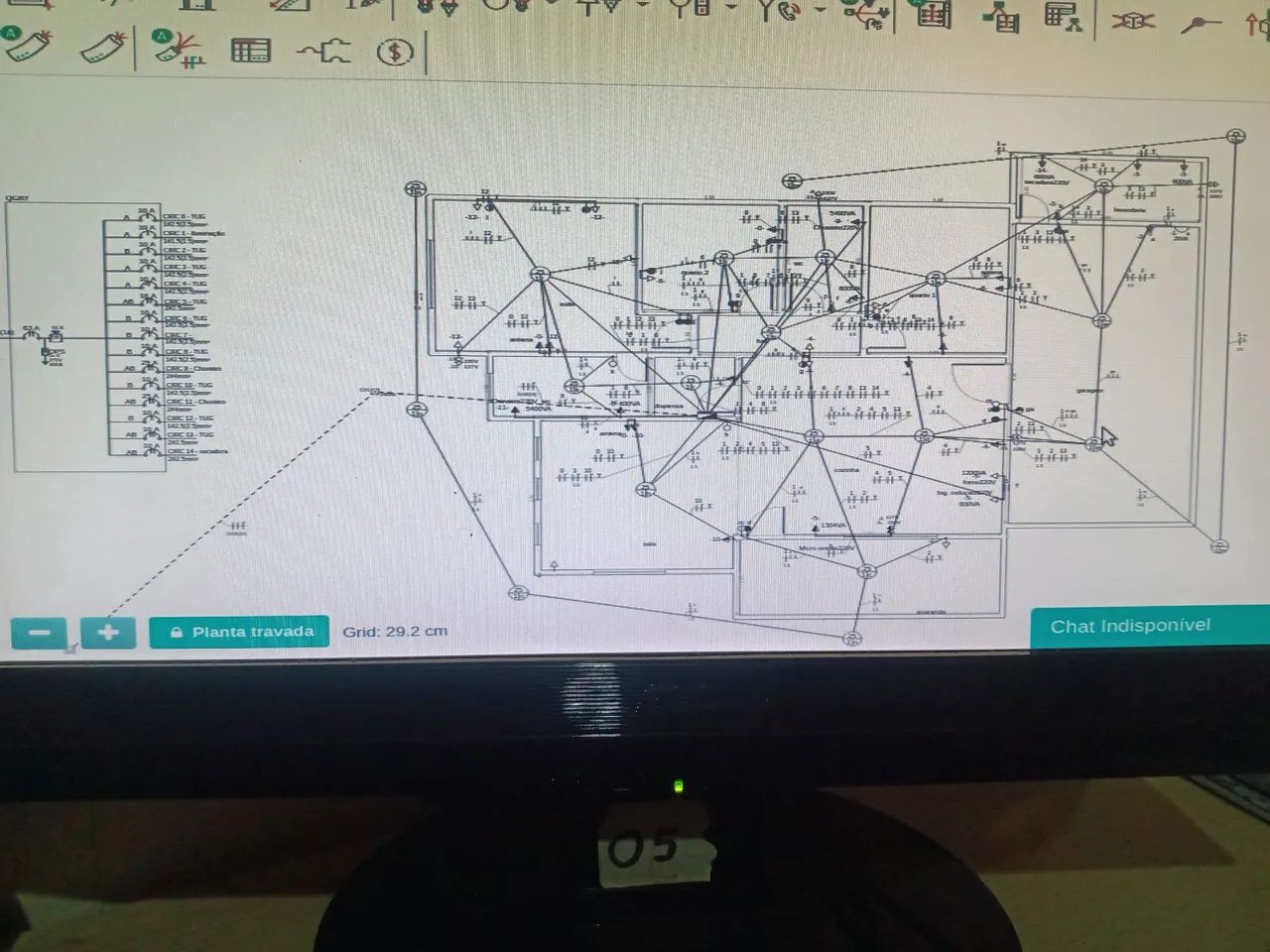Expand the dropdown arrow beside the telephone icon
Viewport: 1270px width, 952px height.
[820, 10]
